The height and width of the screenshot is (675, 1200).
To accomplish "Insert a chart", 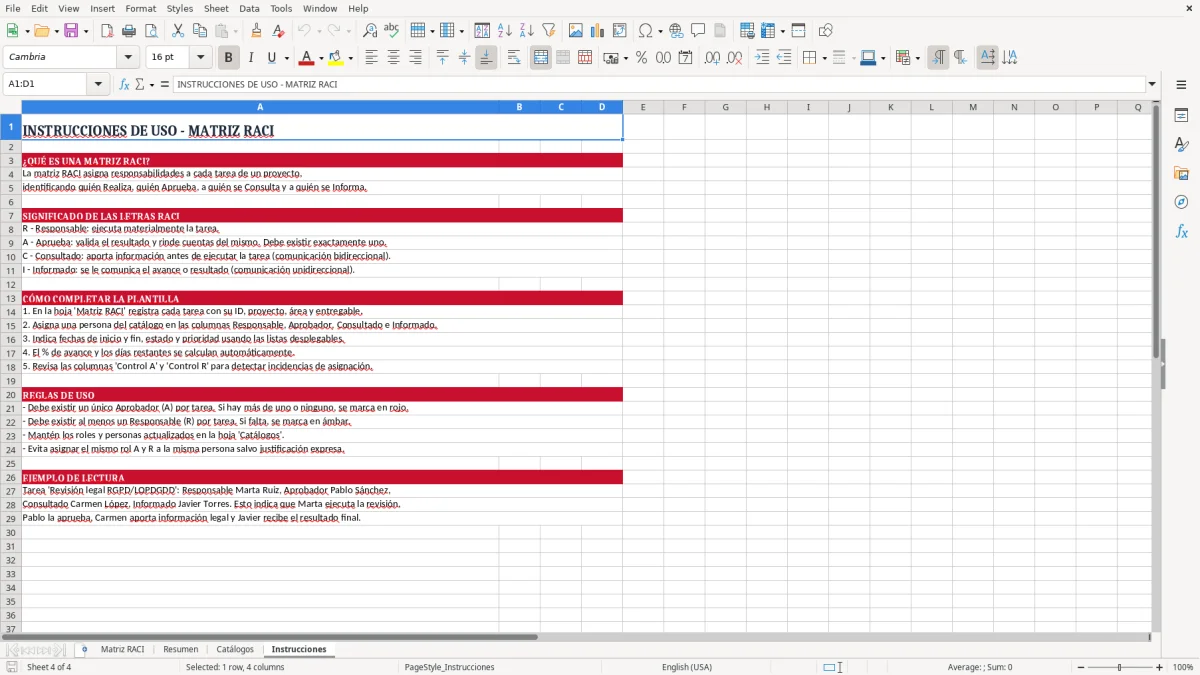I will pos(598,31).
